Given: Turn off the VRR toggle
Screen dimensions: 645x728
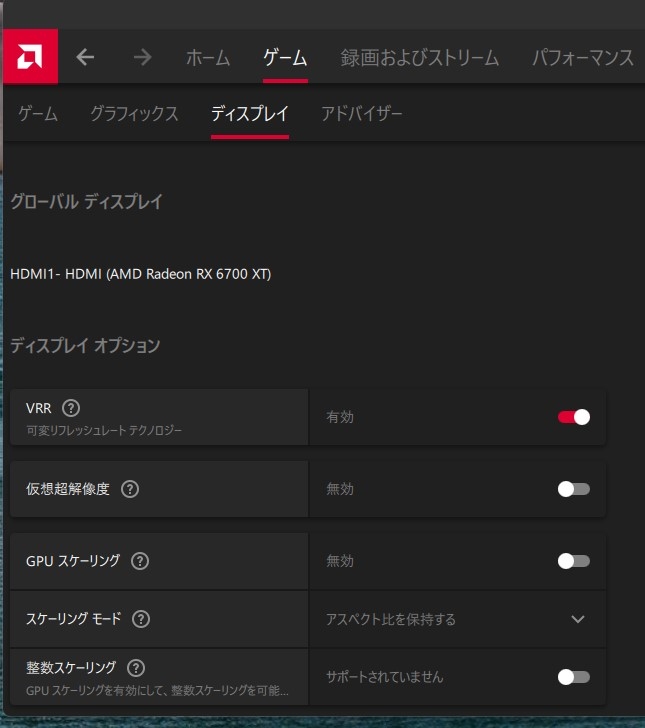Looking at the screenshot, I should coord(574,417).
